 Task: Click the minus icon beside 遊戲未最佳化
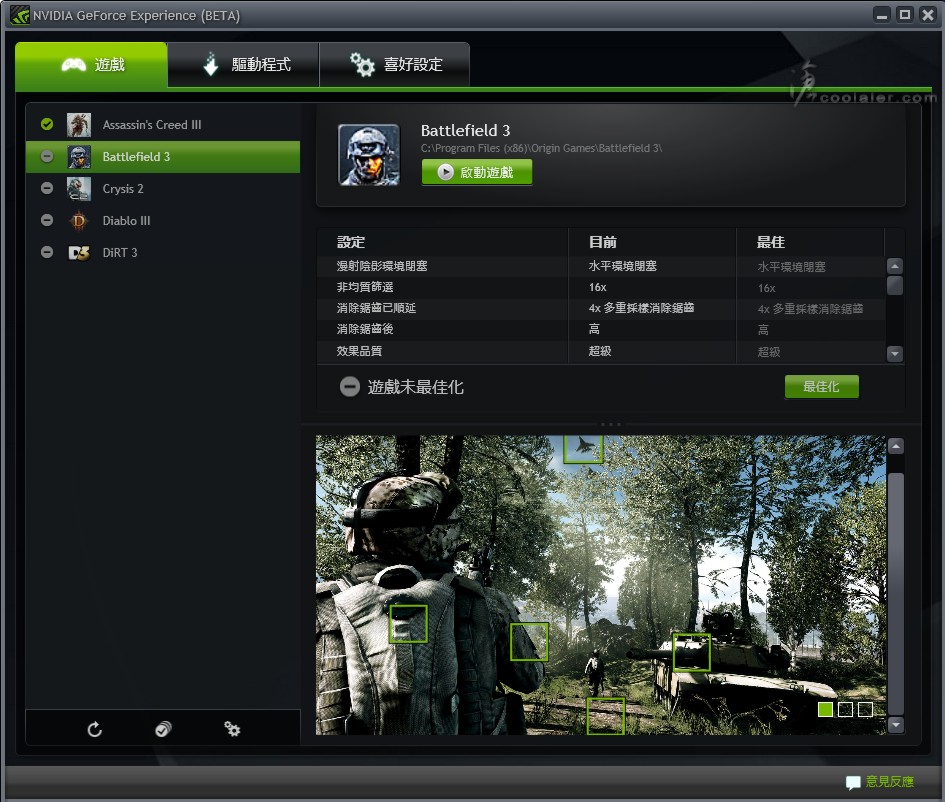coord(350,387)
